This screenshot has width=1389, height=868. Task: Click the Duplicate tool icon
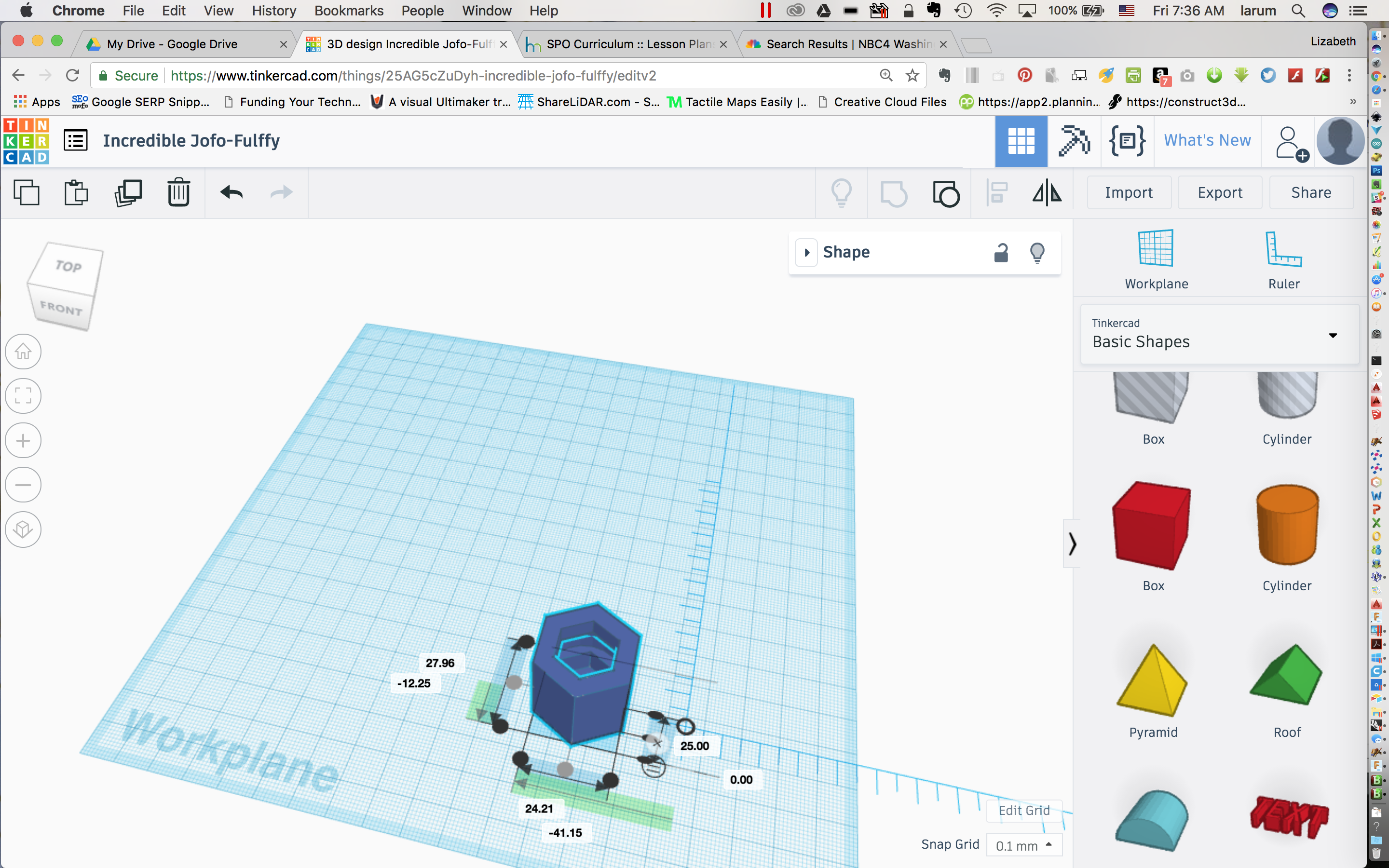pyautogui.click(x=128, y=192)
